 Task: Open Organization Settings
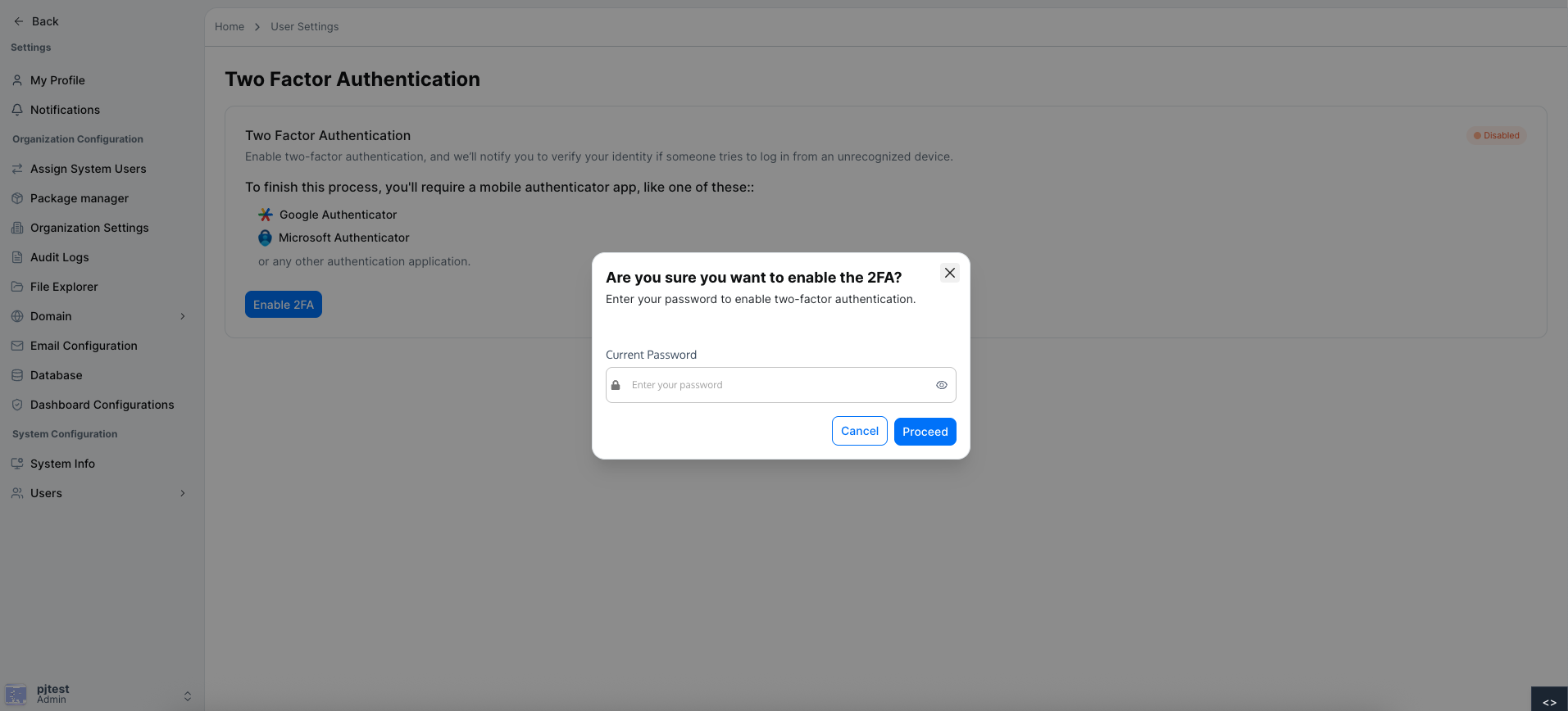click(89, 228)
